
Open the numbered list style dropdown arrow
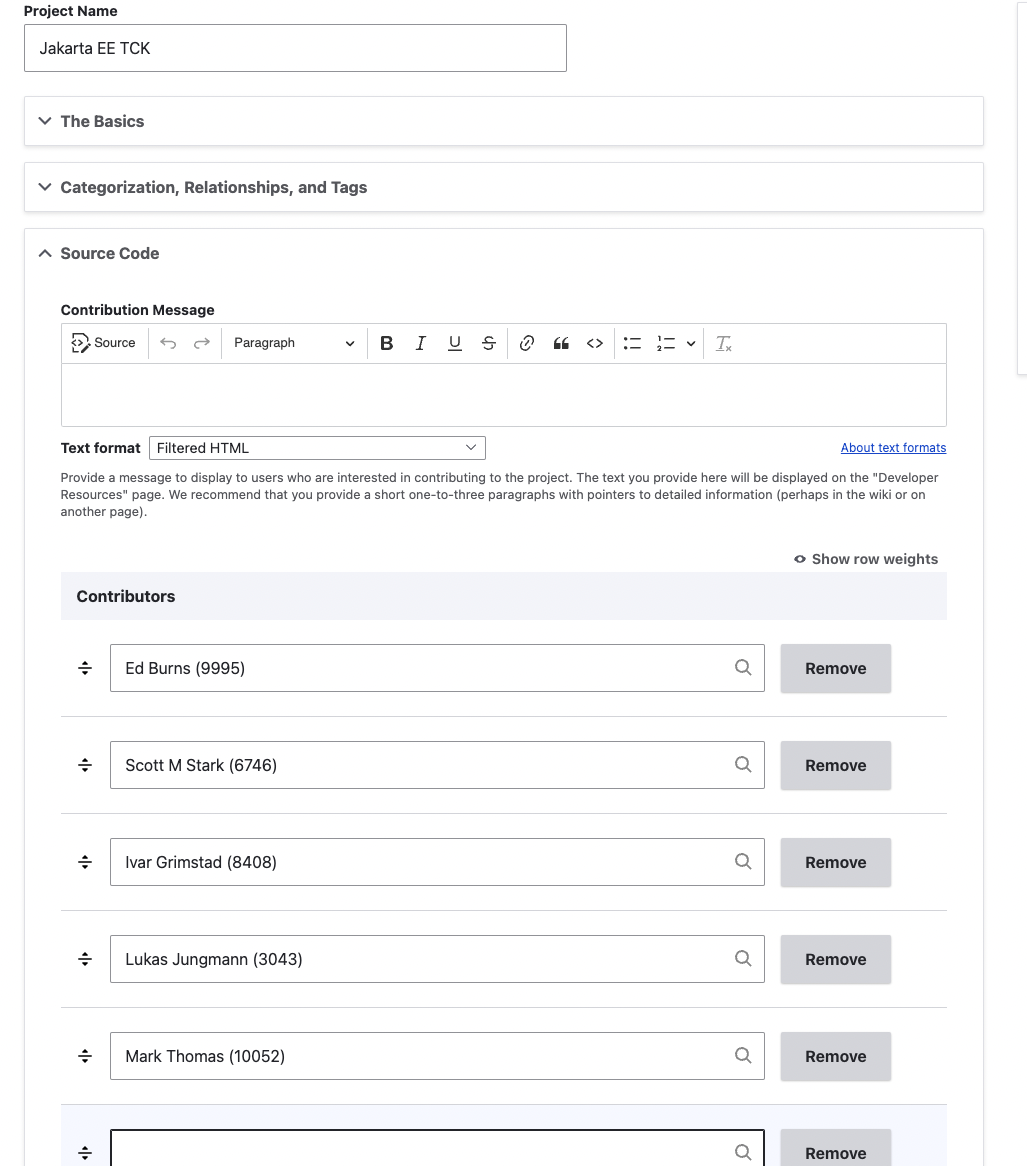click(x=691, y=343)
